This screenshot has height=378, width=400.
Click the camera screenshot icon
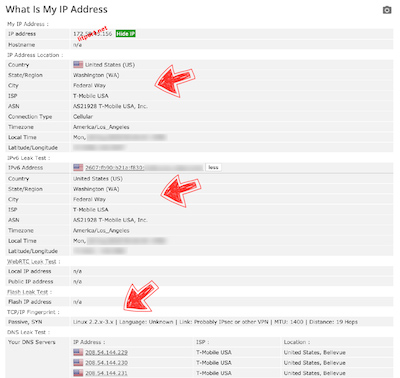pos(387,10)
